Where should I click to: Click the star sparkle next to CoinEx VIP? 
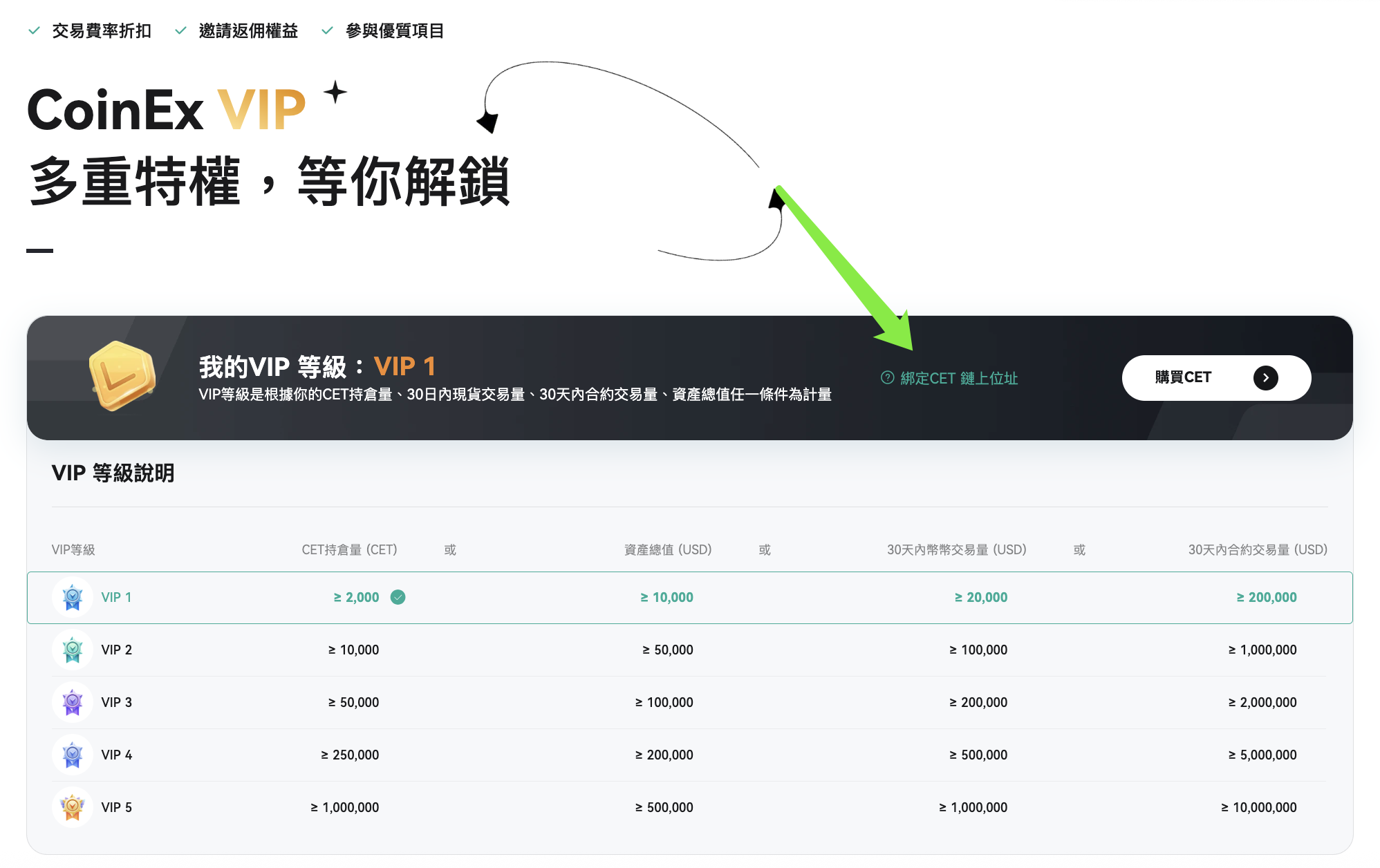[335, 92]
